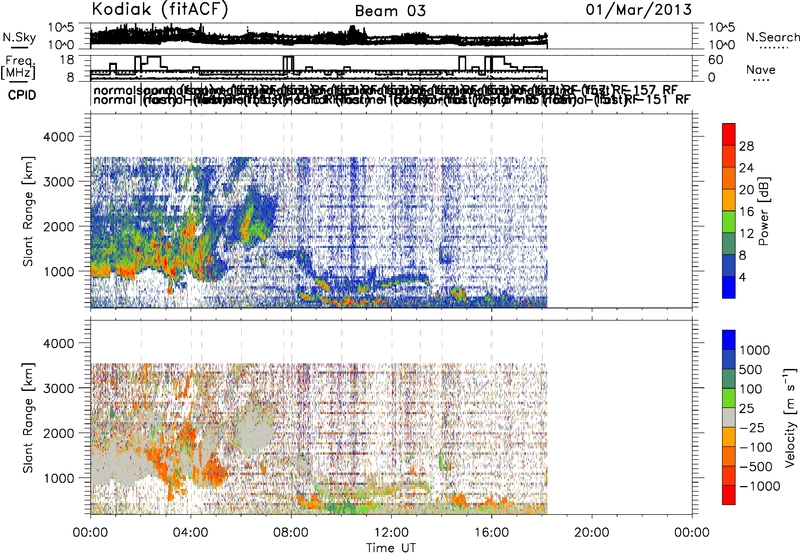Click the 'Slant Range [km]' label of the power panel
This screenshot has width=800, height=554.
[29, 211]
